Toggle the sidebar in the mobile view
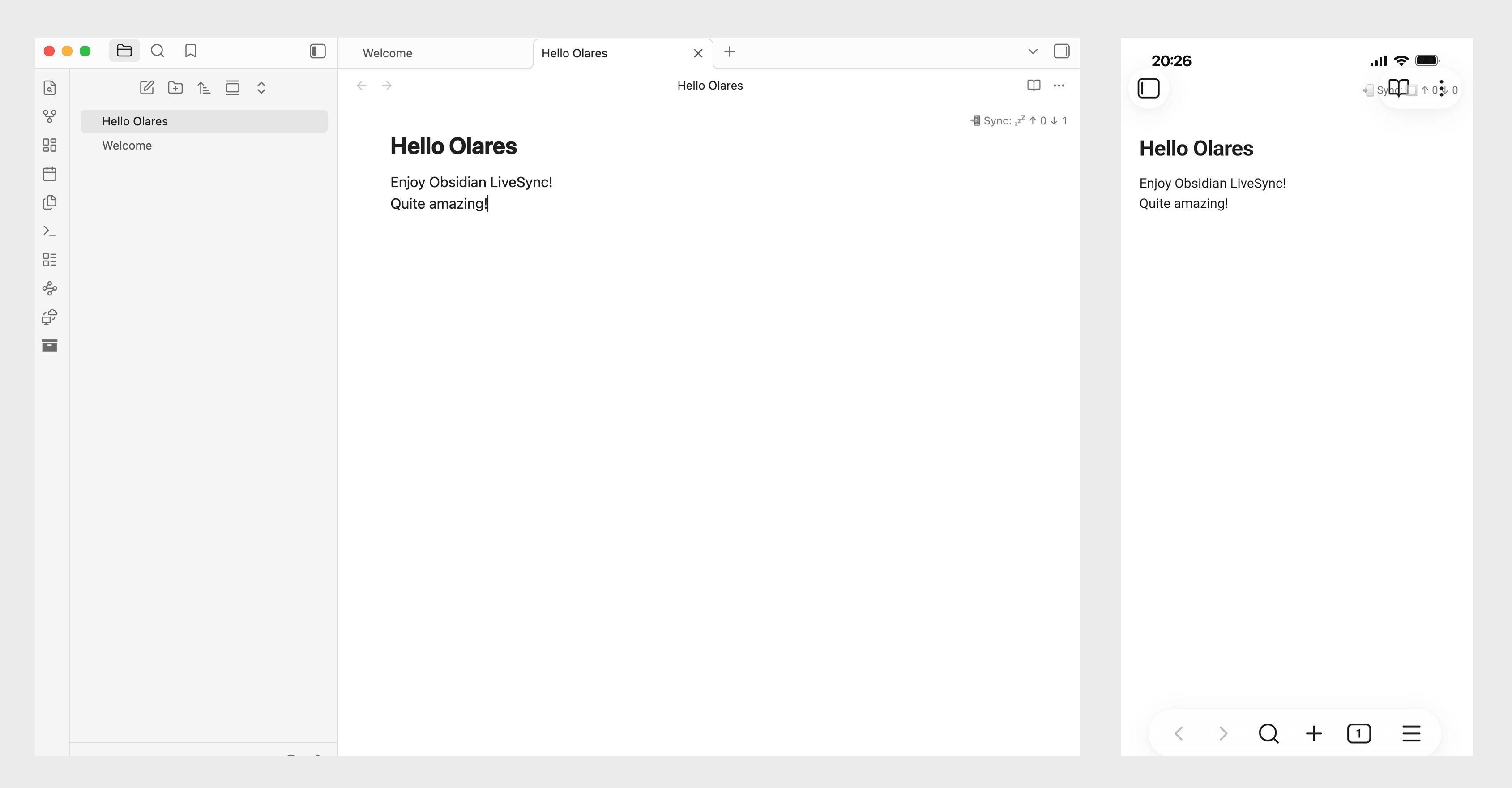The height and width of the screenshot is (788, 1512). (1149, 89)
